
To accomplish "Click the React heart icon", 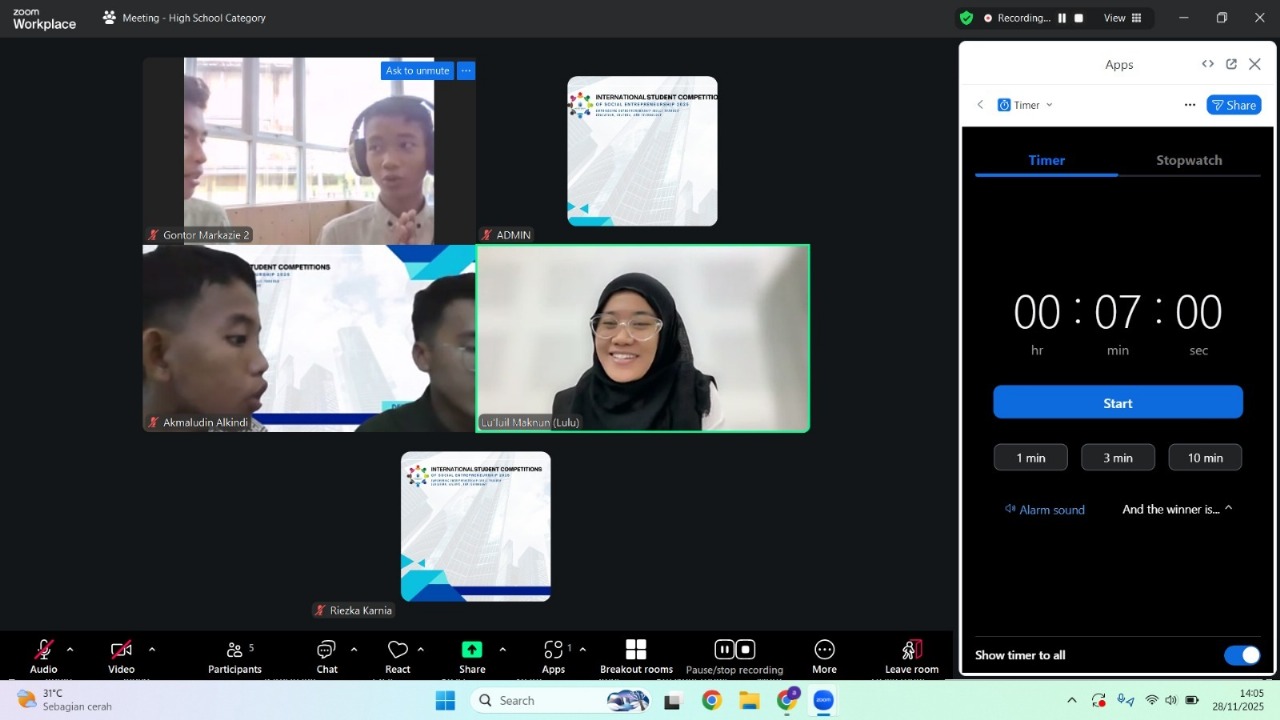I will pos(397,651).
